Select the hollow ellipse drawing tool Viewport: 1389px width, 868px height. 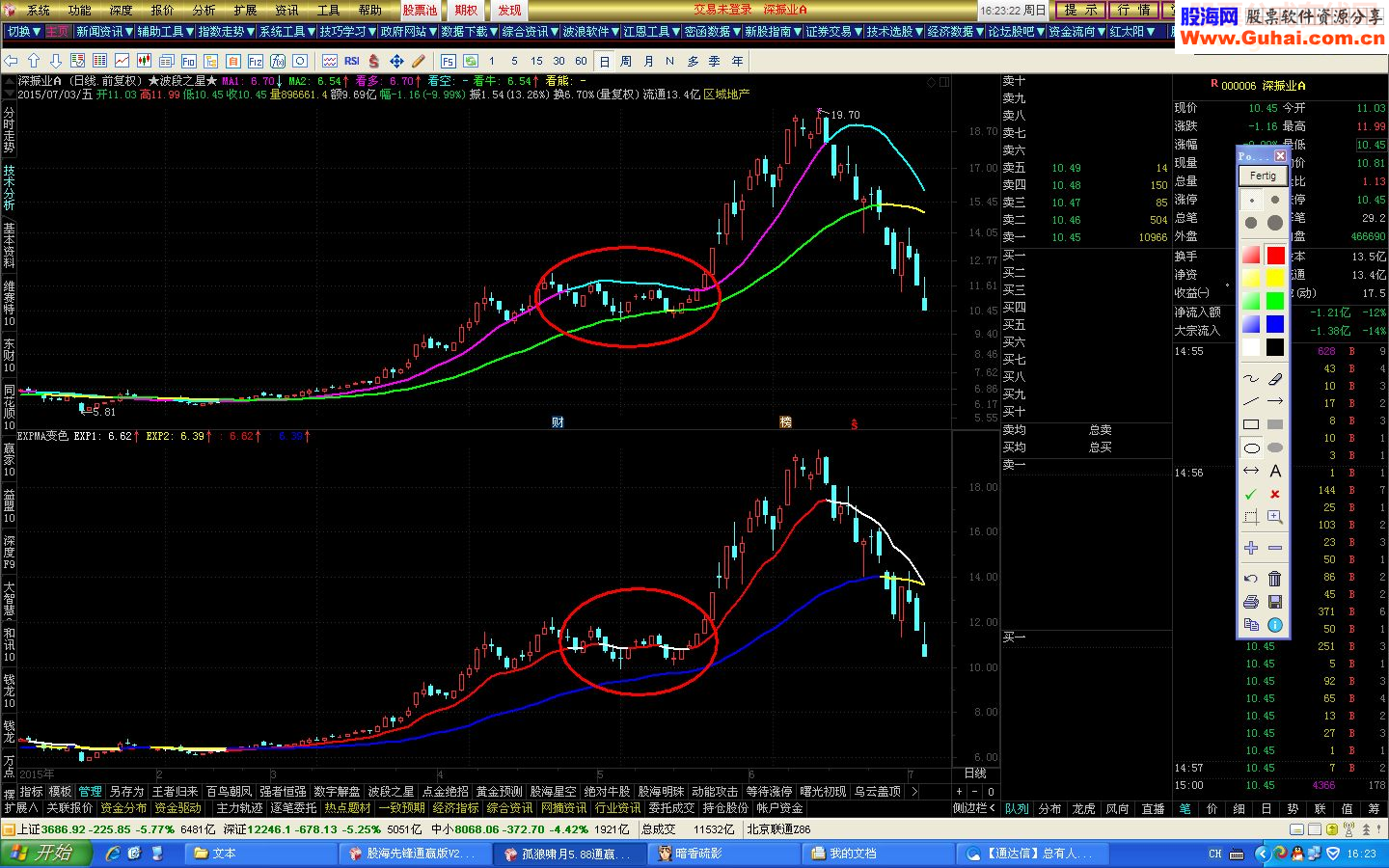click(x=1251, y=448)
